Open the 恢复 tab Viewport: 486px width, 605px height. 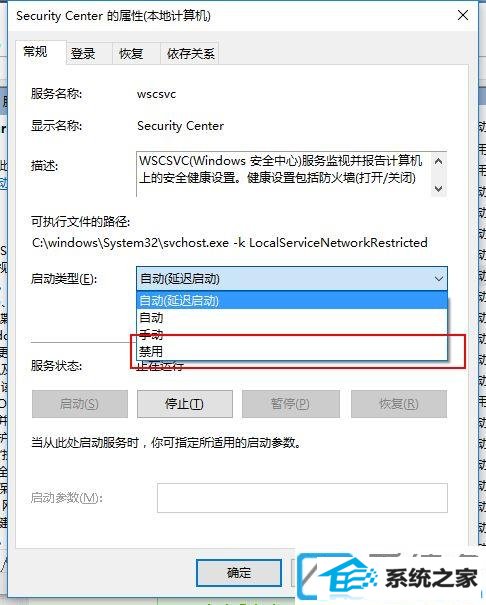(x=131, y=53)
